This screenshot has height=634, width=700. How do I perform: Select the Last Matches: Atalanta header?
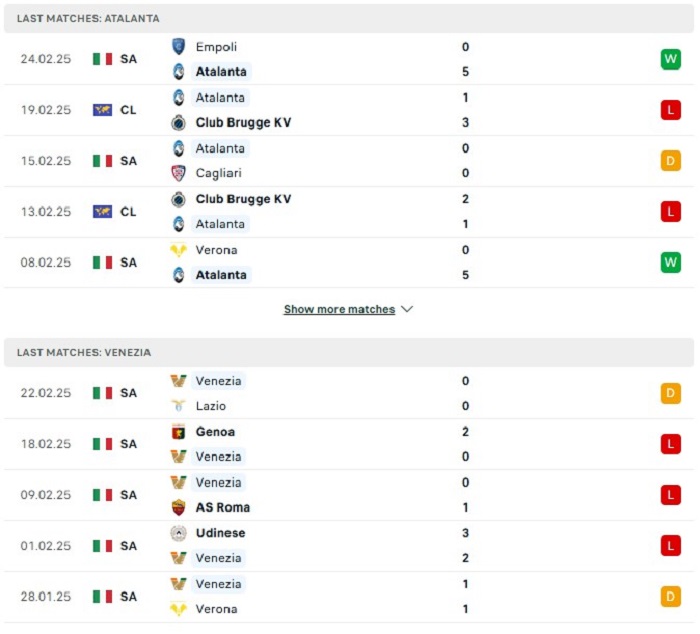88,18
